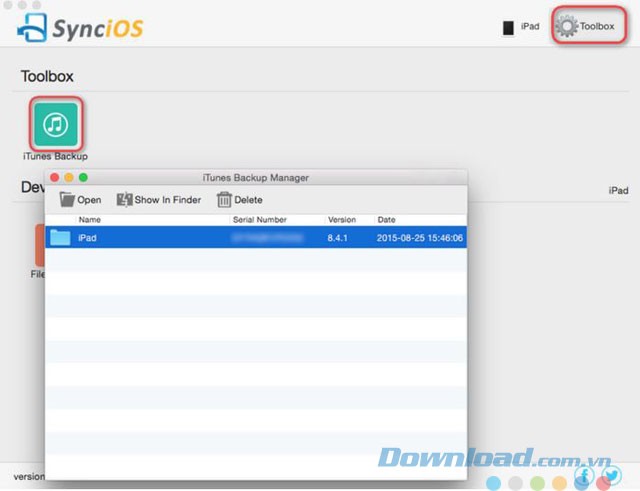Click the Show In Finder icon
The width and height of the screenshot is (640, 491).
pos(124,200)
